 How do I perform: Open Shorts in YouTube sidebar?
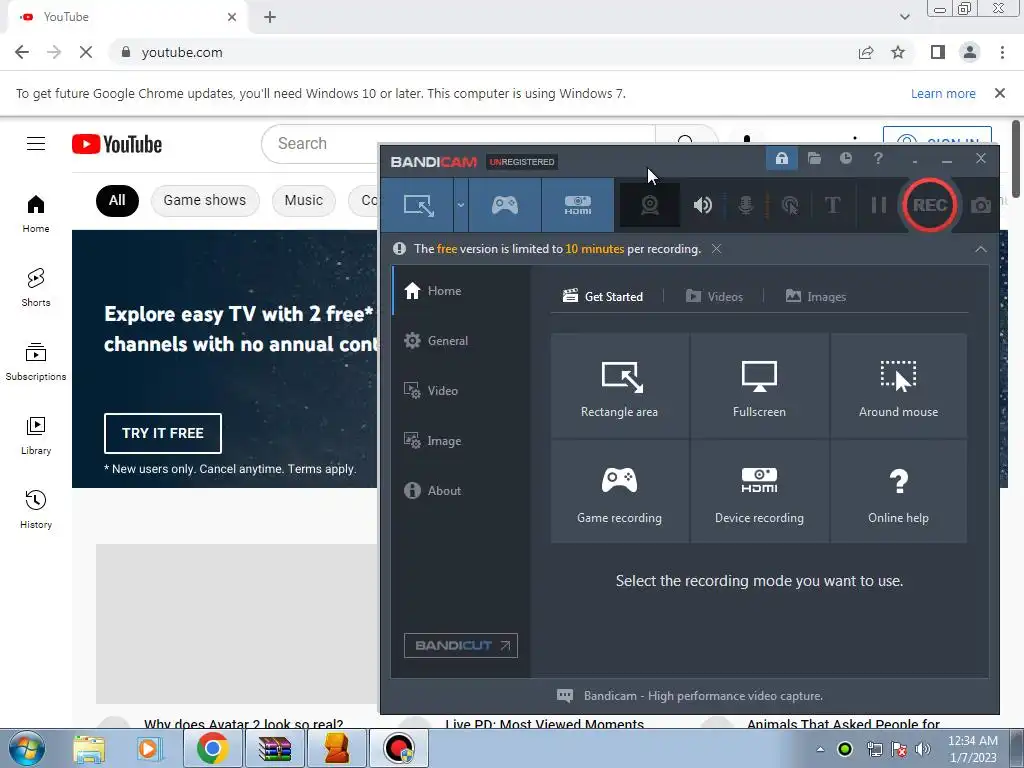(36, 288)
